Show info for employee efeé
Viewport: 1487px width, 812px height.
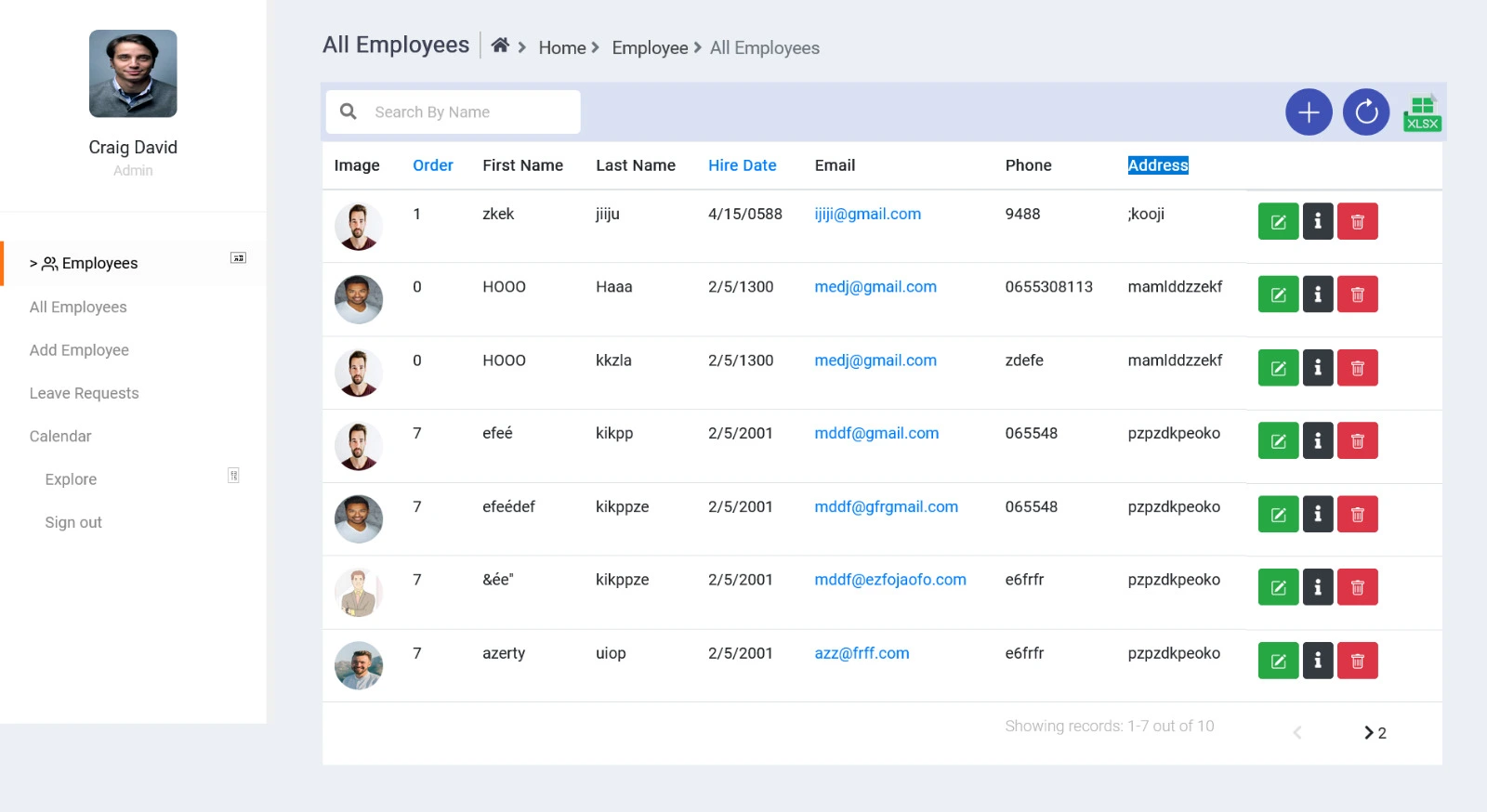pos(1317,441)
